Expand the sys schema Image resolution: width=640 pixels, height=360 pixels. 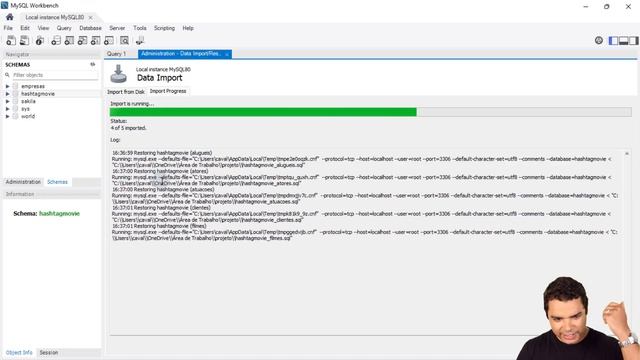click(x=7, y=109)
